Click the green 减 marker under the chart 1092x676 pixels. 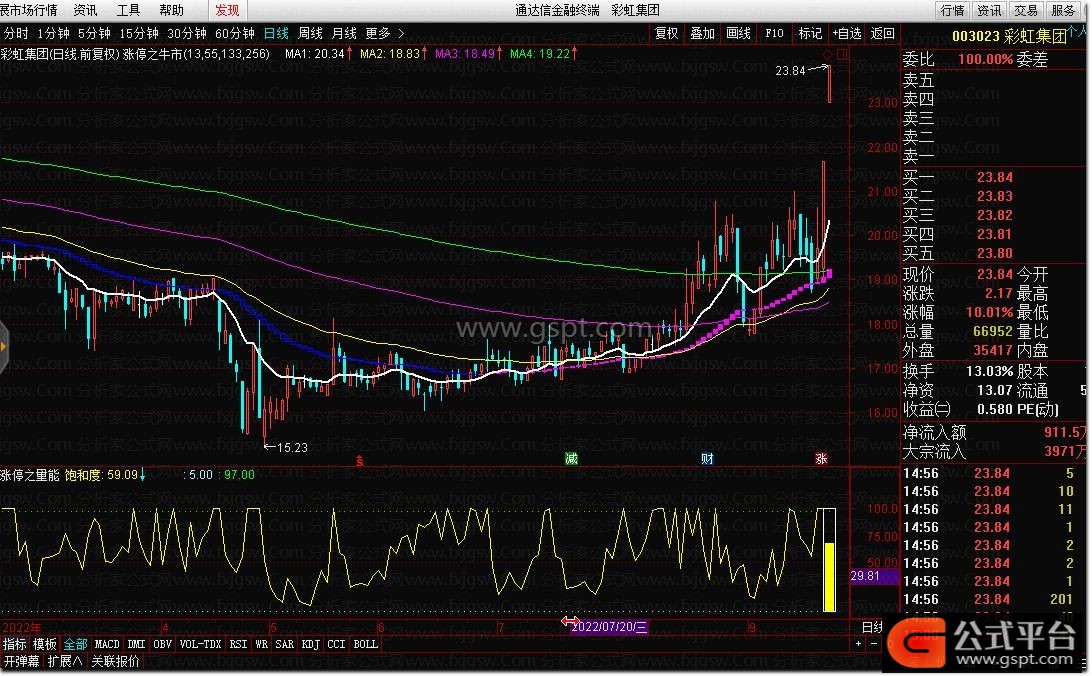click(x=571, y=458)
